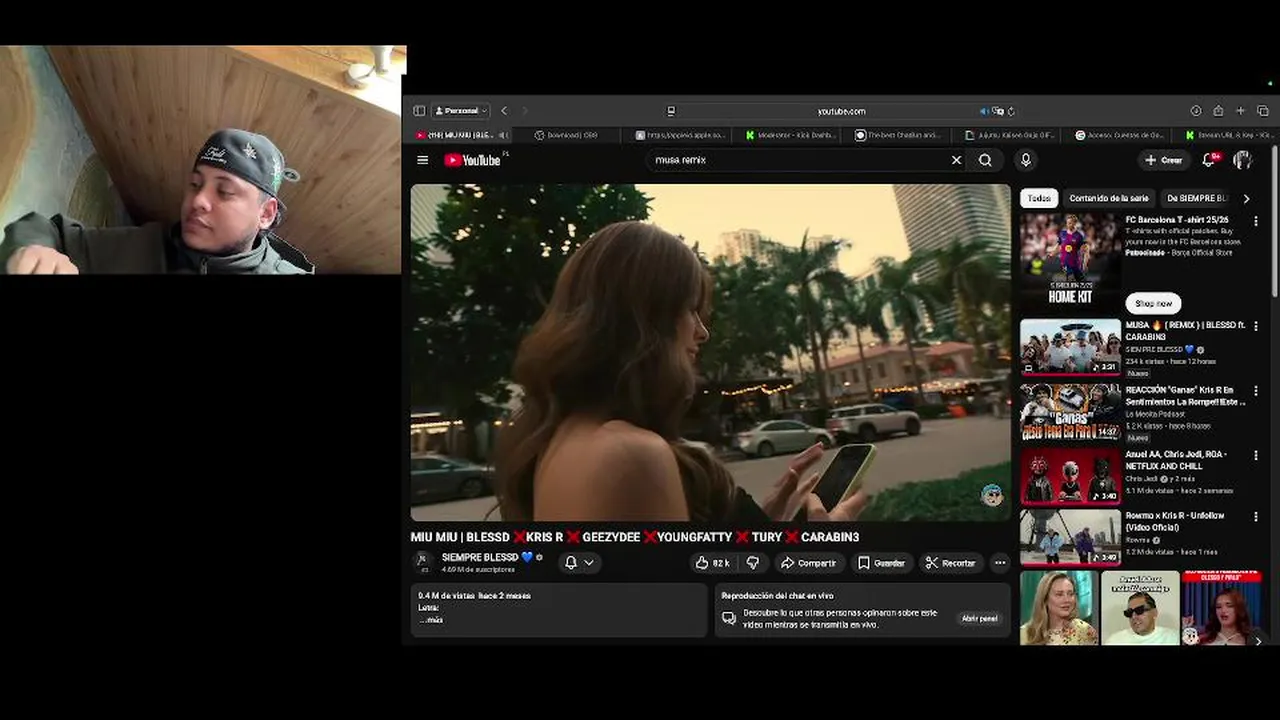Viewport: 1280px width, 720px height.
Task: Select the 'Contenido de la serie' chip
Action: click(1109, 198)
